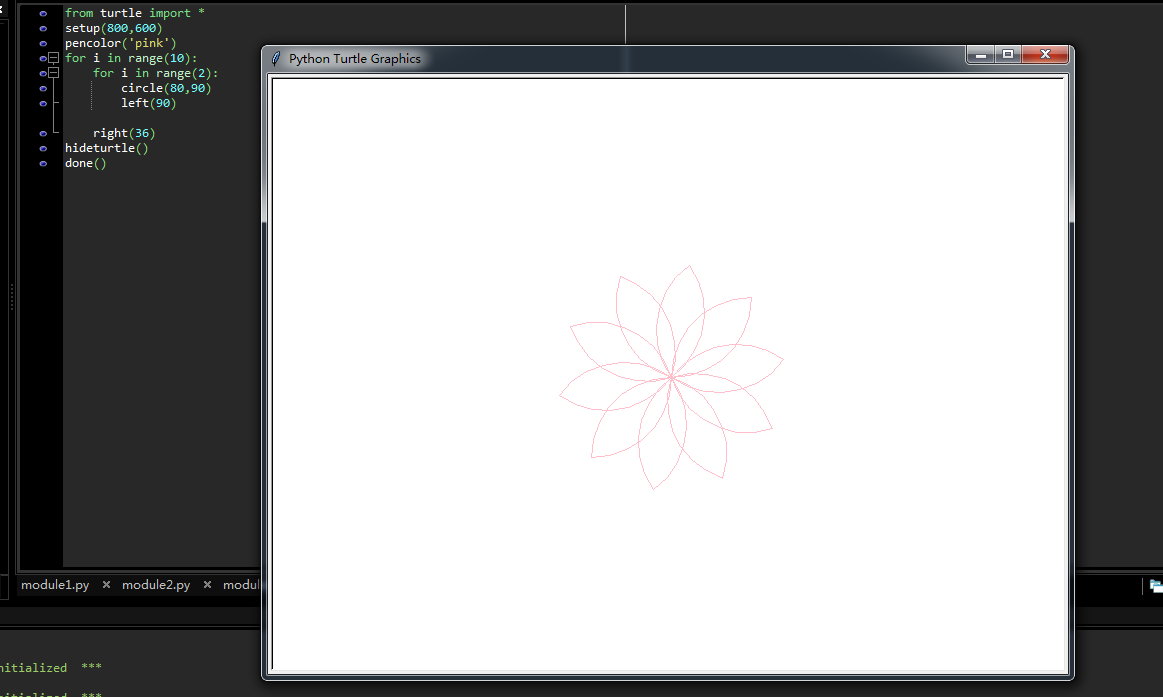Place cursor in 'from turtle import *' code
Screen dimensions: 1163x697
(134, 13)
